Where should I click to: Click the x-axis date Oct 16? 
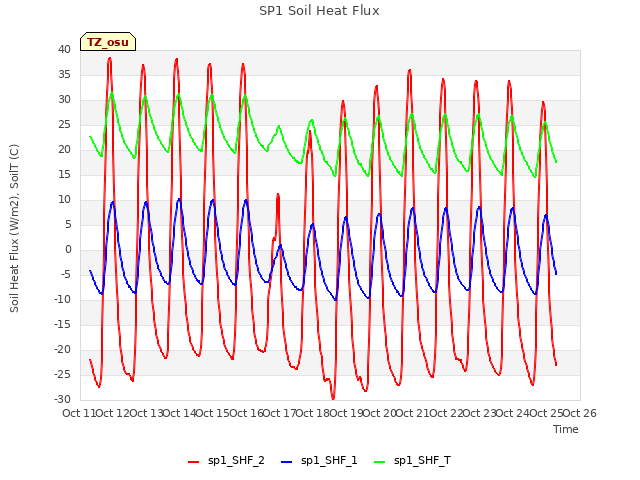[247, 413]
